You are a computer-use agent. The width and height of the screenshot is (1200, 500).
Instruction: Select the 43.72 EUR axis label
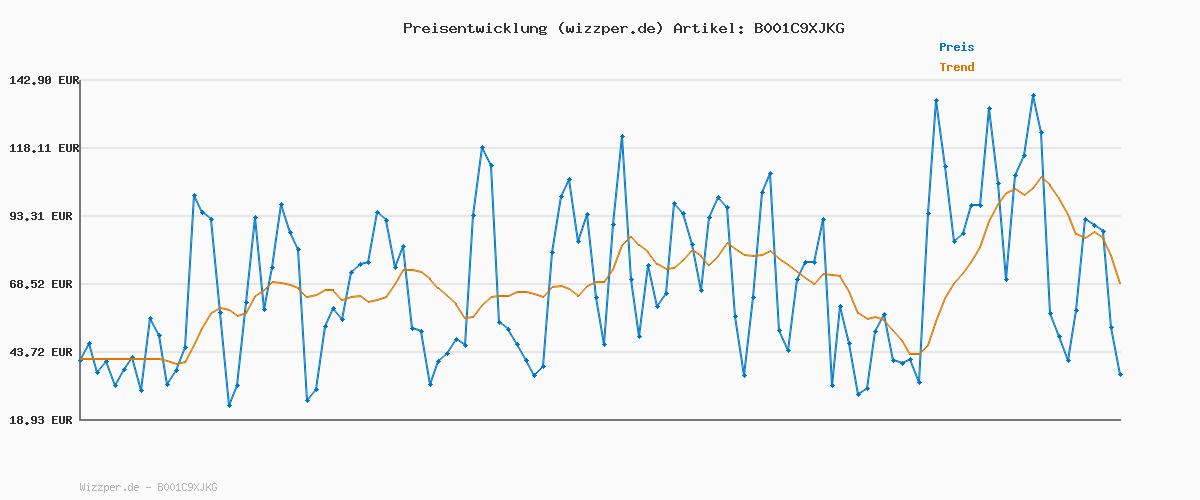click(x=45, y=352)
